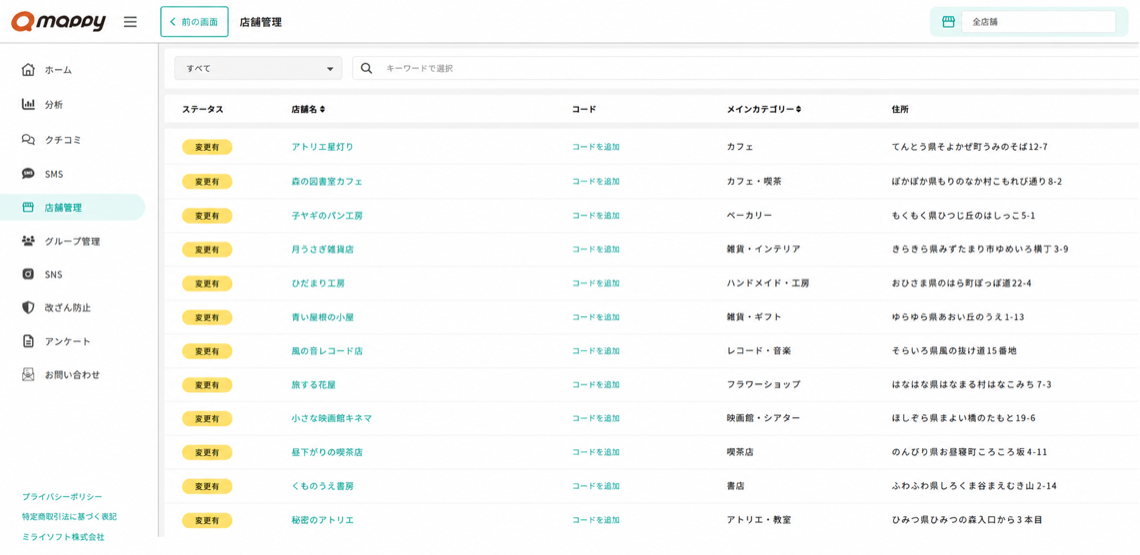Open store くものうえ書房

coord(322,486)
